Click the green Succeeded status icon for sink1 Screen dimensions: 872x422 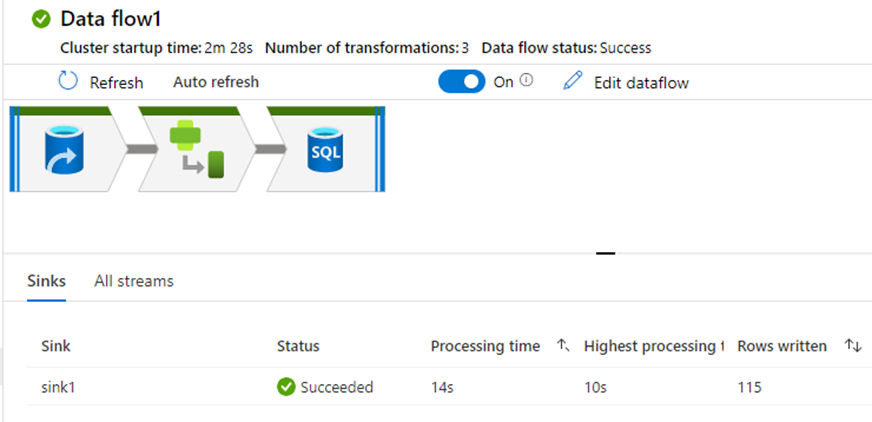(x=285, y=387)
